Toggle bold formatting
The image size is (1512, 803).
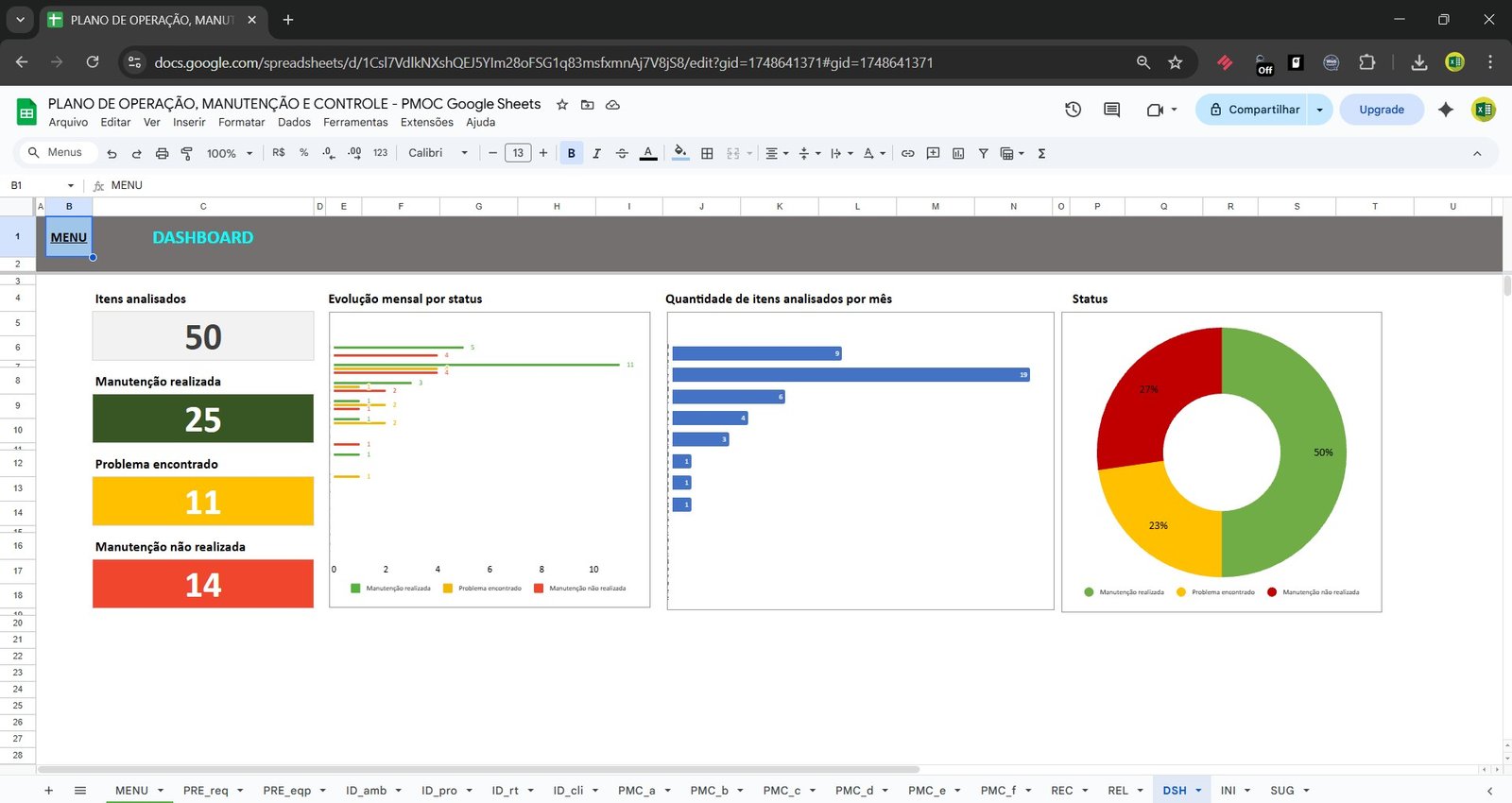click(571, 153)
